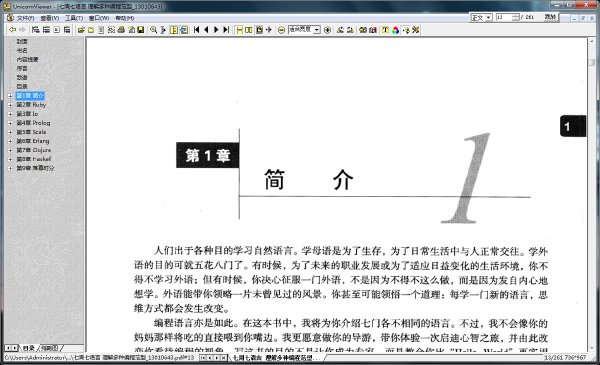Viewport: 600px width, 365px height.
Task: Expand 第3章 Io tree node
Action: 10,114
